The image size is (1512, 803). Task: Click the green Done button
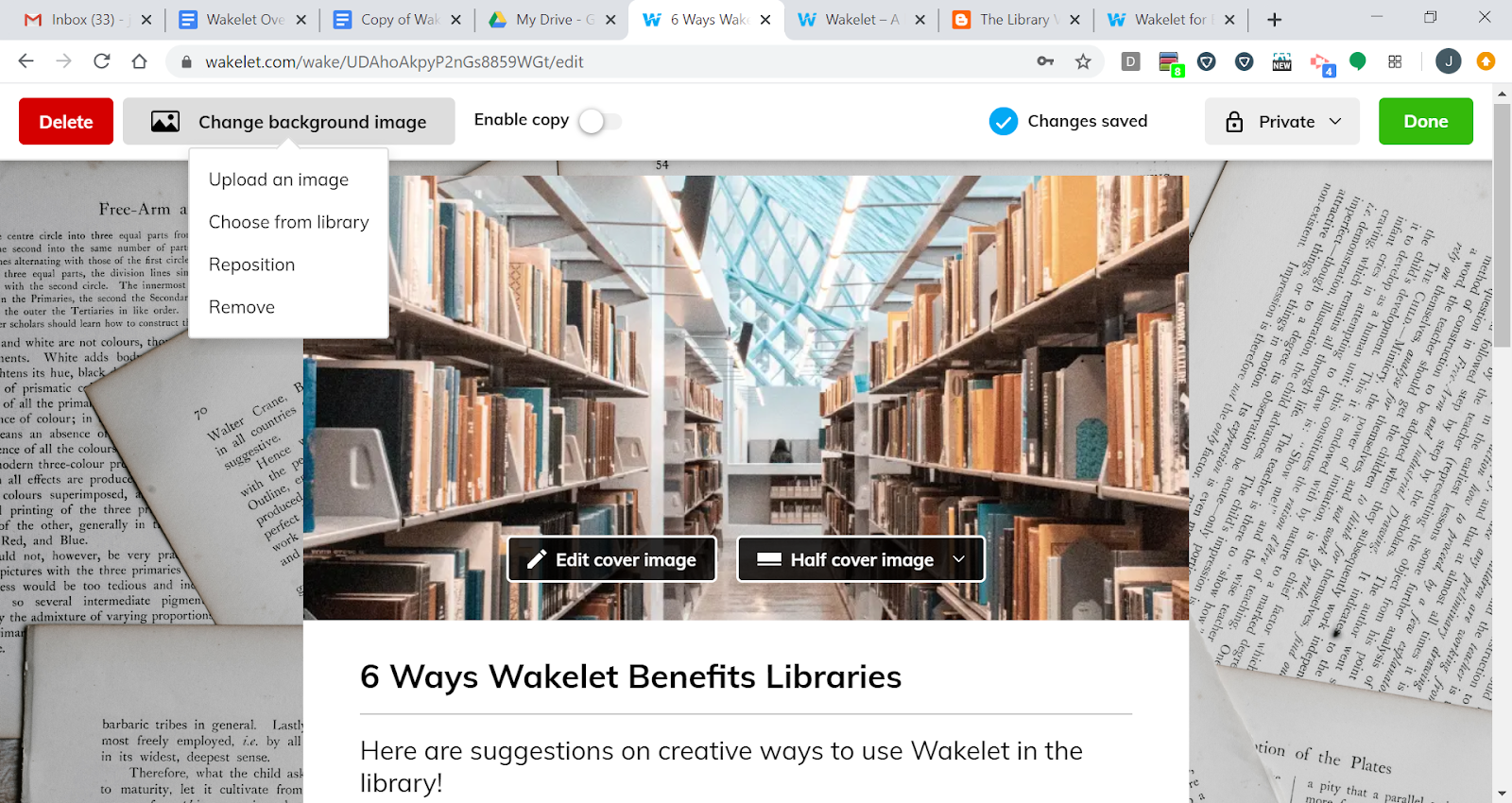(x=1425, y=121)
